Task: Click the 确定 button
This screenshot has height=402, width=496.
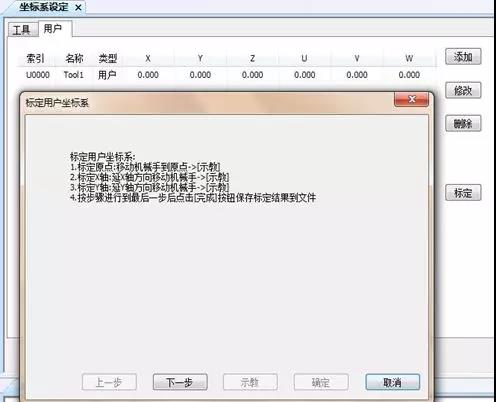Action: click(x=321, y=382)
